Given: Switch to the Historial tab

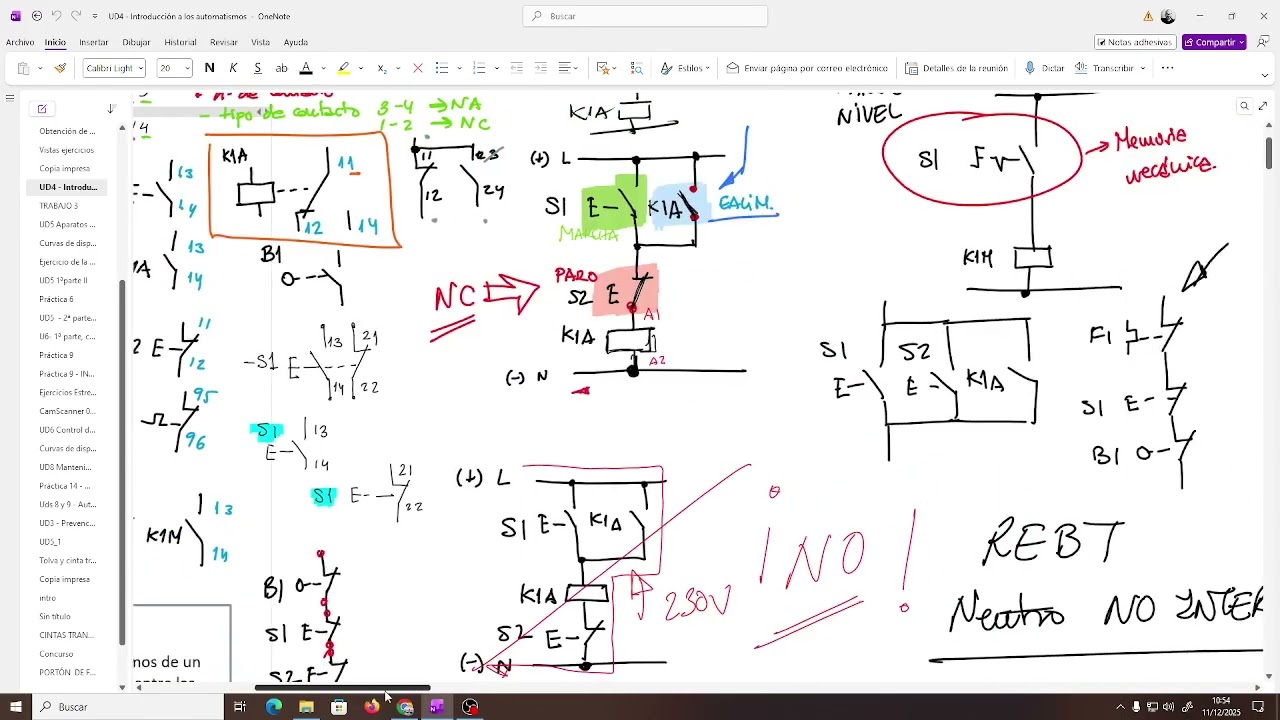Looking at the screenshot, I should [x=180, y=42].
